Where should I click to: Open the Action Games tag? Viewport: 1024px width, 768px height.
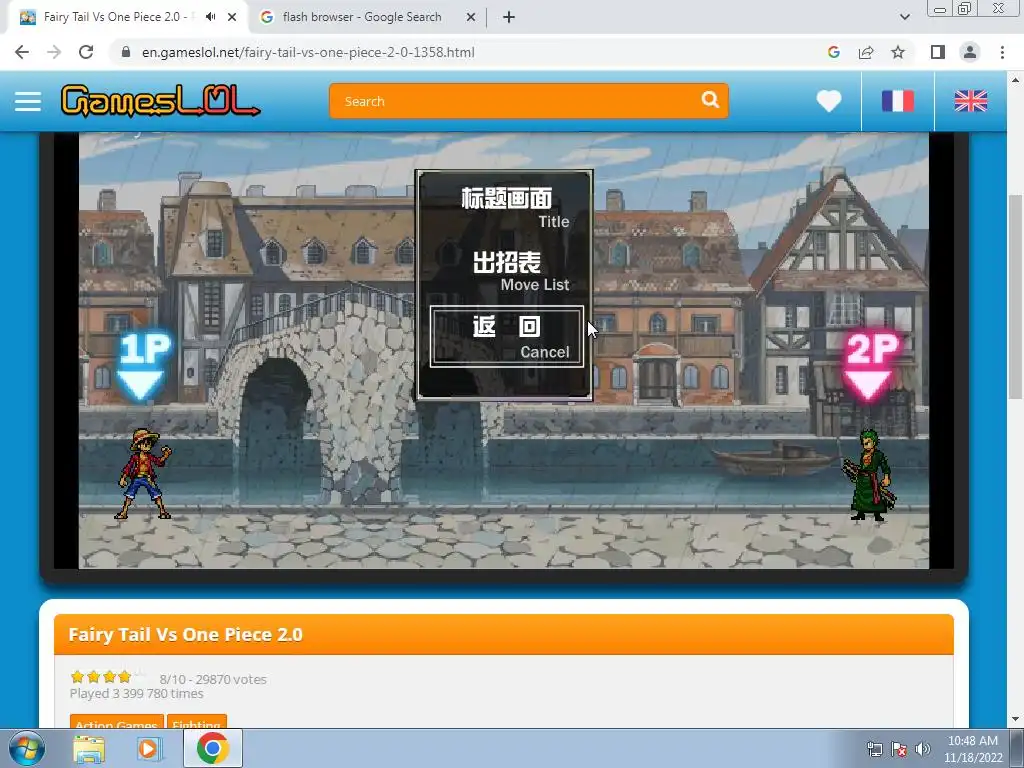click(116, 722)
